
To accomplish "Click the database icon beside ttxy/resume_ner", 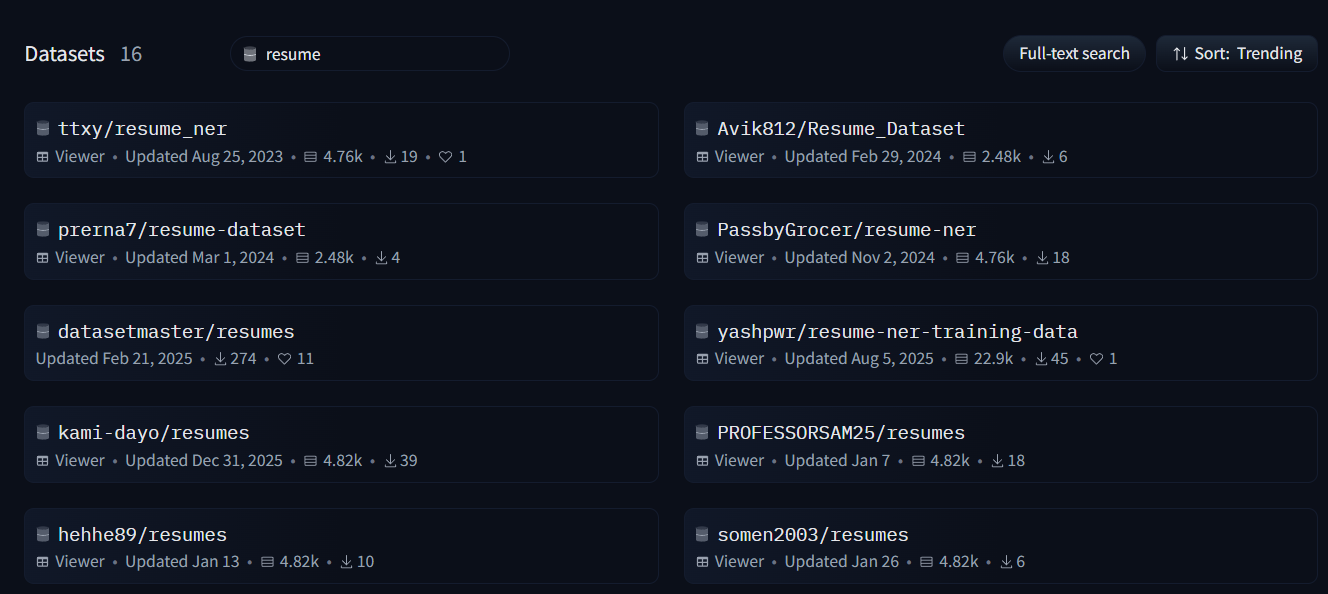I will coord(43,128).
